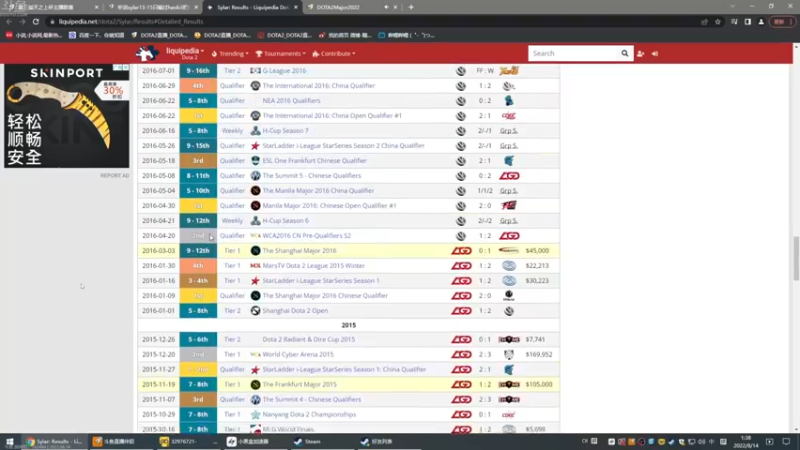
Task: Click Summit icon in The Summit 4 row
Action: coord(255,399)
